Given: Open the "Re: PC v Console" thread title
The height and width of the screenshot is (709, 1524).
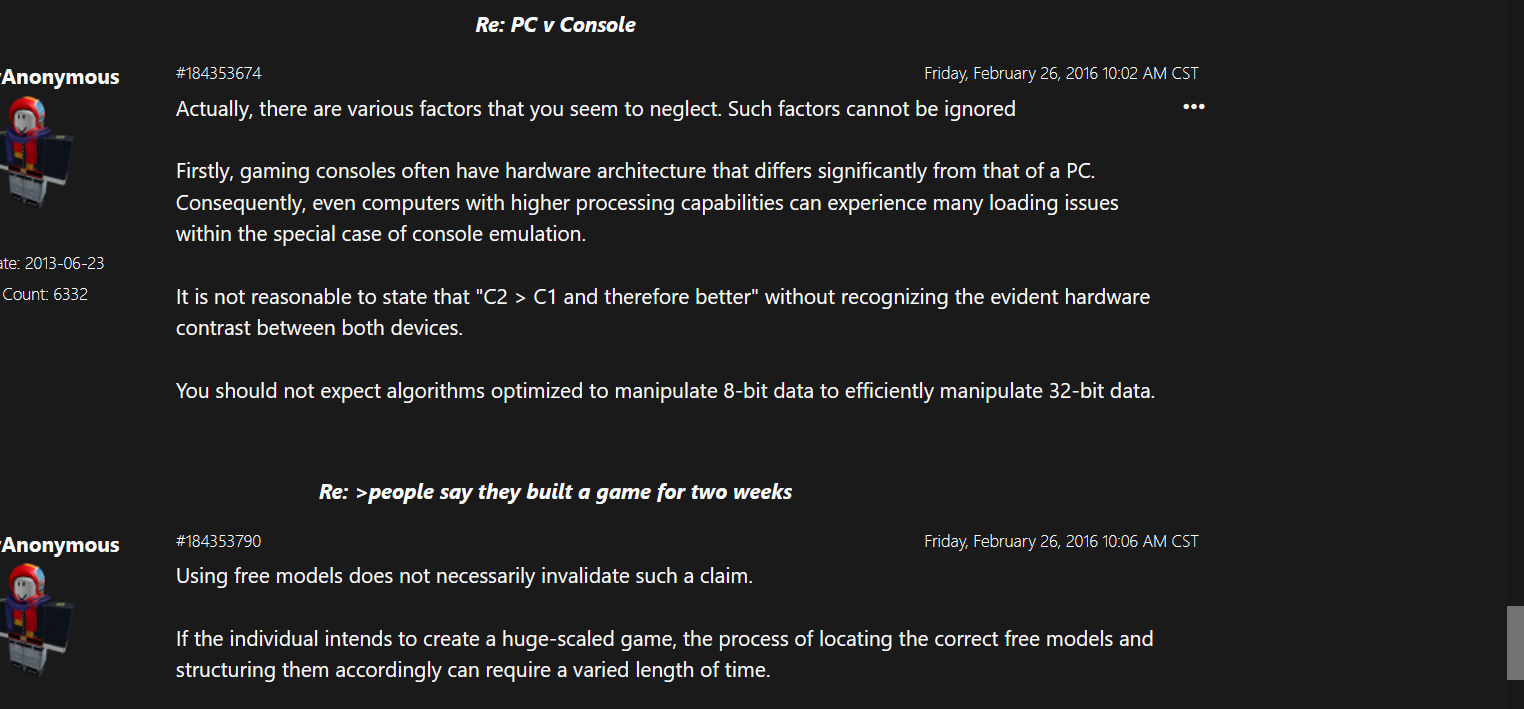Looking at the screenshot, I should pos(555,25).
